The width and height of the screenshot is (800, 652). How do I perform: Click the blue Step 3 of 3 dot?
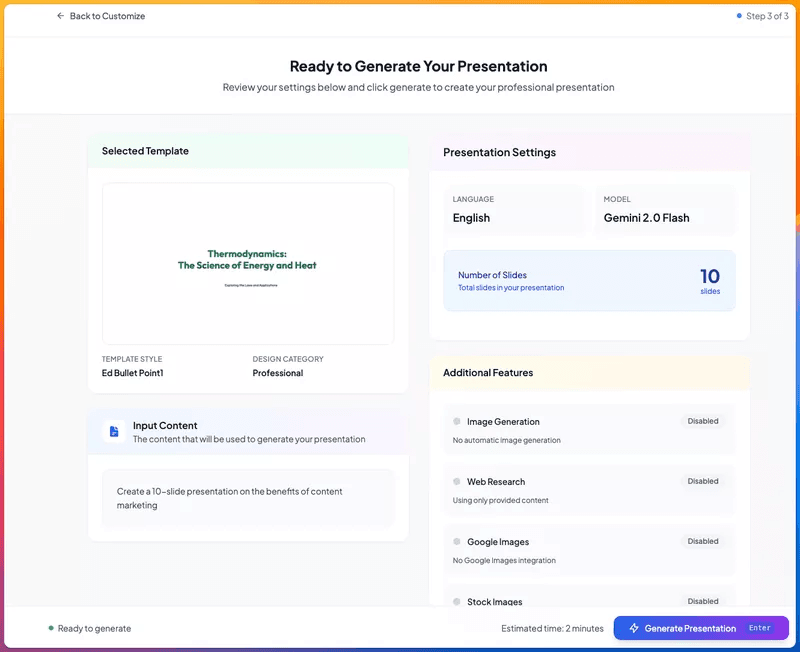coord(739,16)
